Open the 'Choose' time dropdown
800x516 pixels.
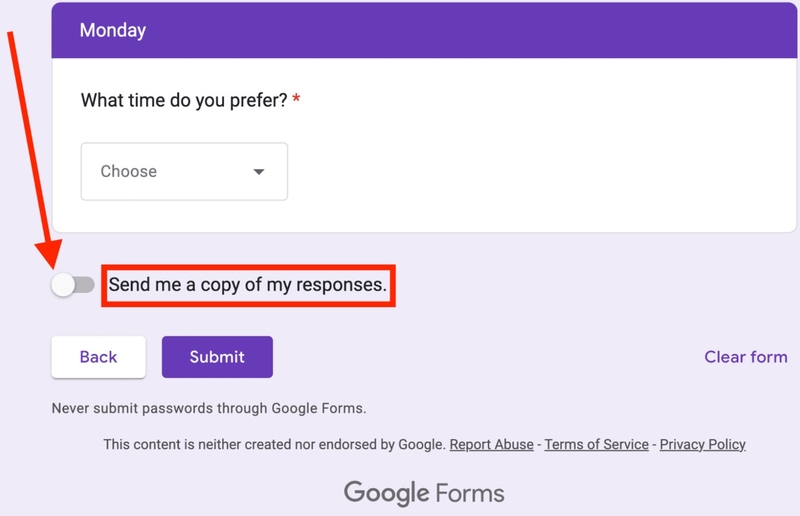pyautogui.click(x=184, y=171)
